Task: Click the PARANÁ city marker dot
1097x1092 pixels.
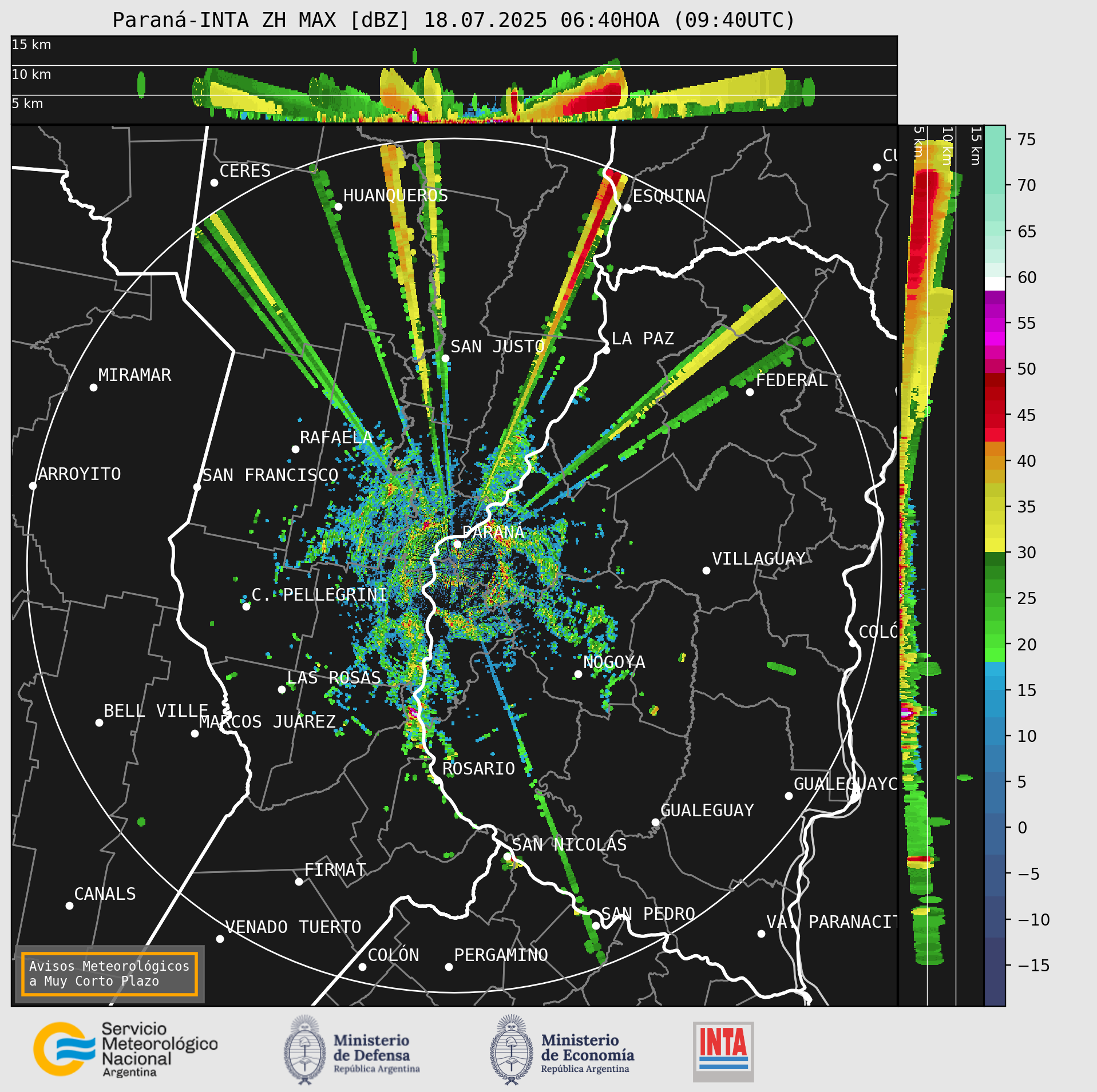Action: (x=457, y=544)
